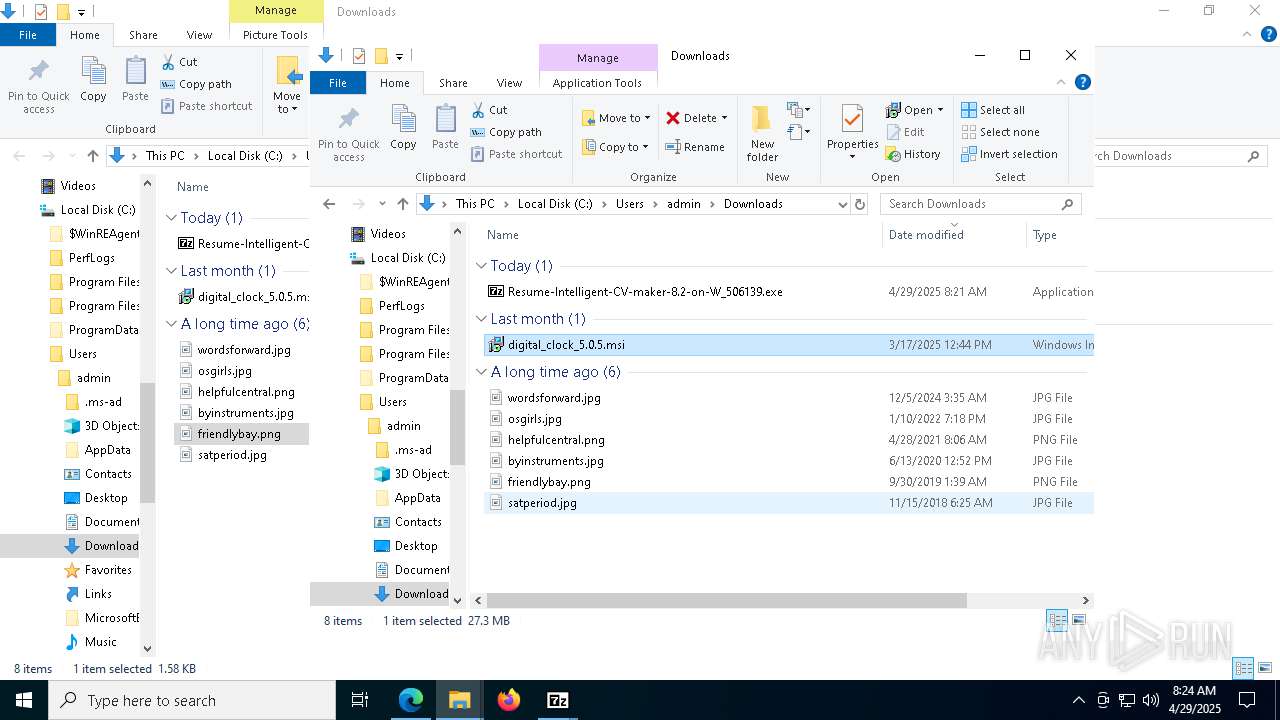Image resolution: width=1280 pixels, height=720 pixels.
Task: Click the Cut button in the back window
Action: [x=178, y=62]
